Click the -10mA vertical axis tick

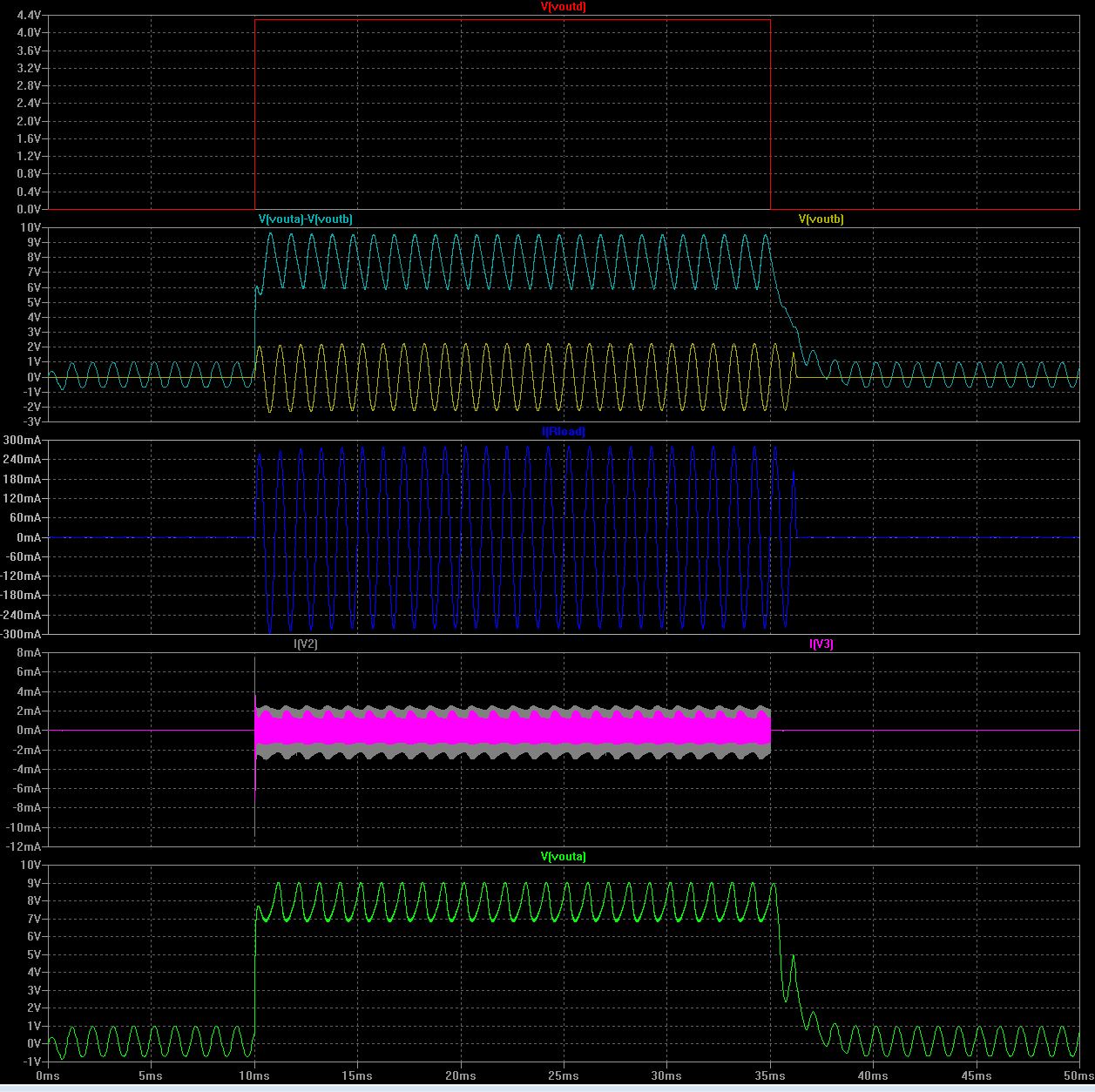pos(24,828)
